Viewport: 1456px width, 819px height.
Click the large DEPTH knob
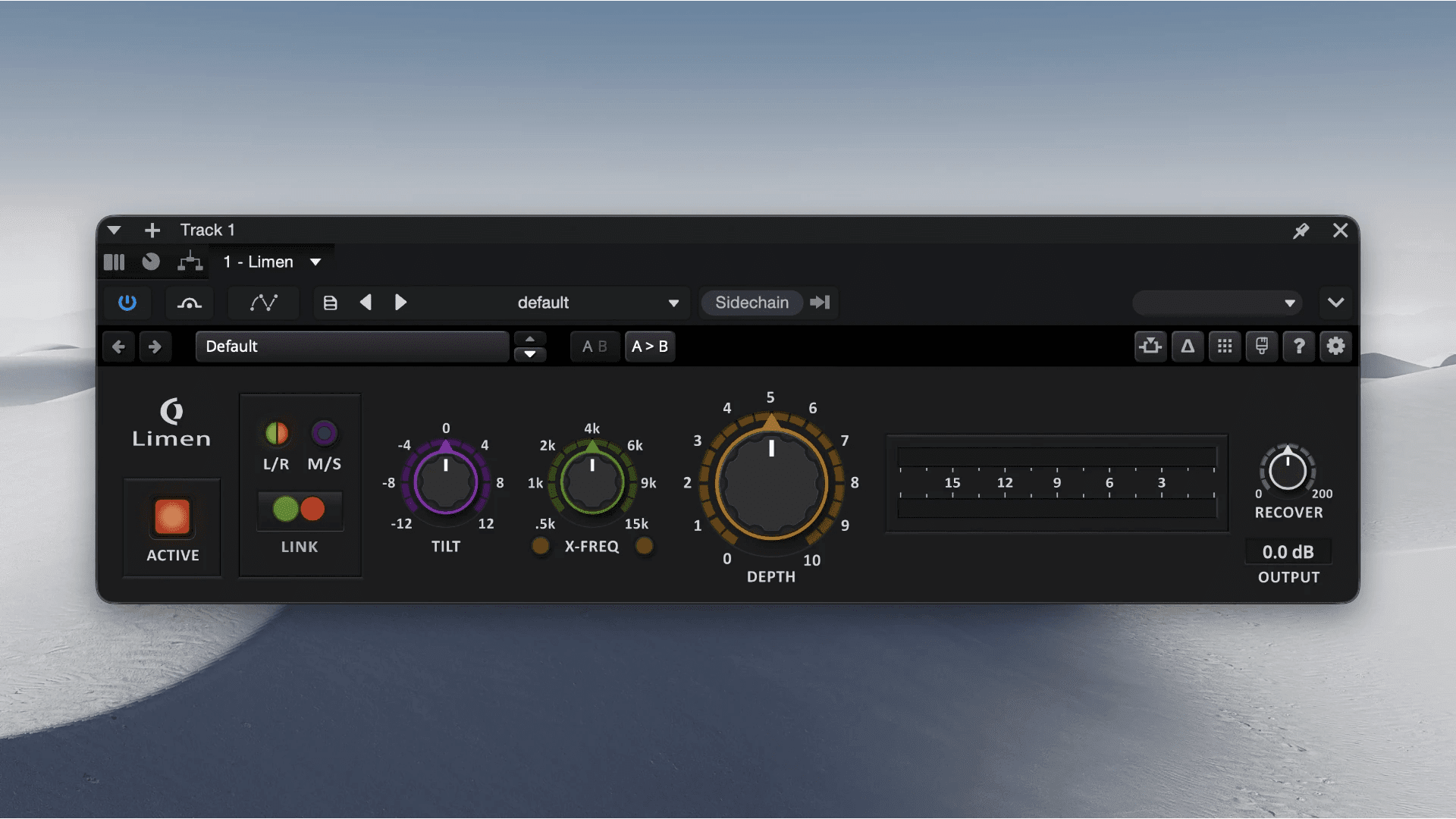[771, 484]
